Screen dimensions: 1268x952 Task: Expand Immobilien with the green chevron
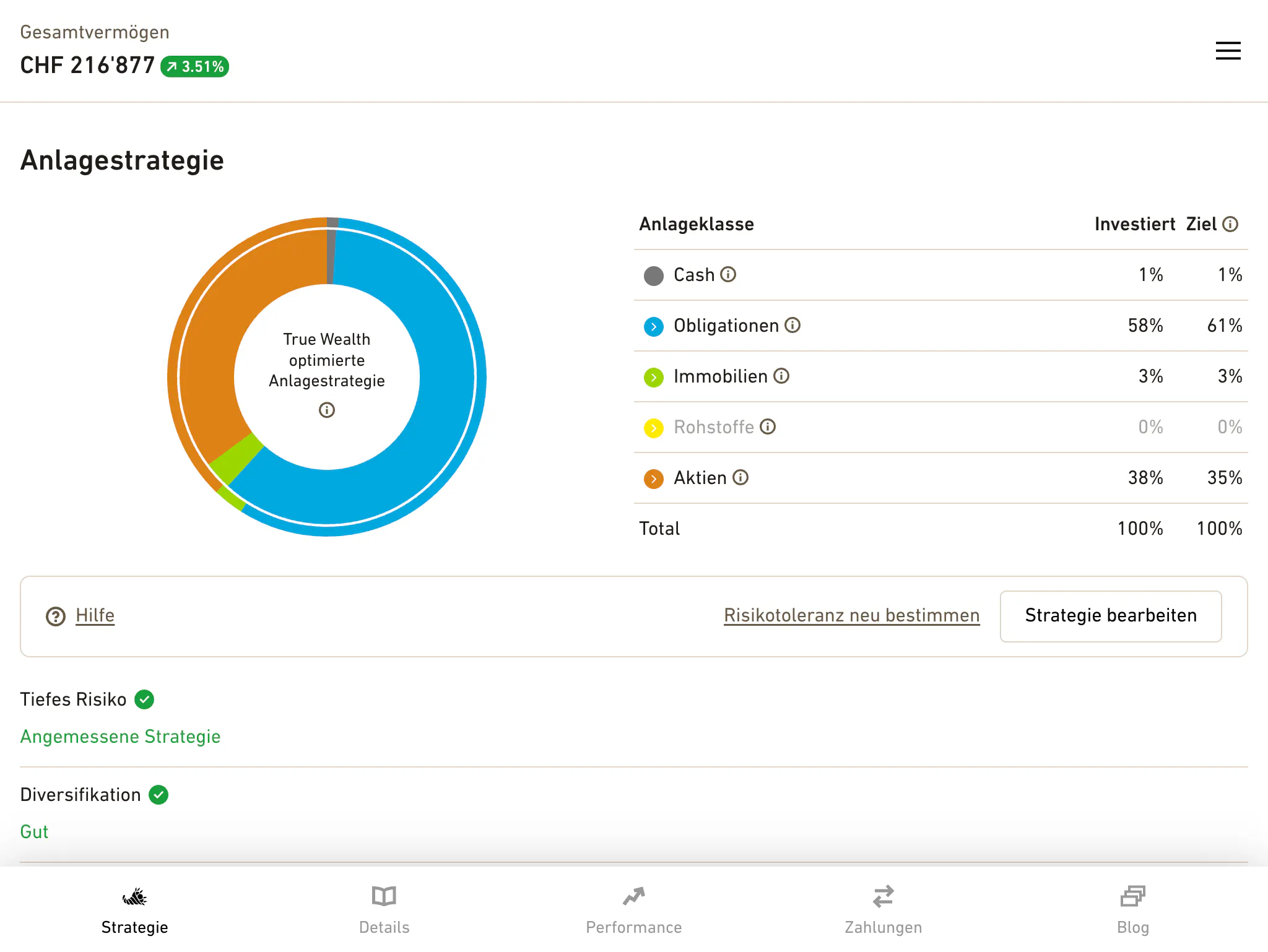pos(654,377)
